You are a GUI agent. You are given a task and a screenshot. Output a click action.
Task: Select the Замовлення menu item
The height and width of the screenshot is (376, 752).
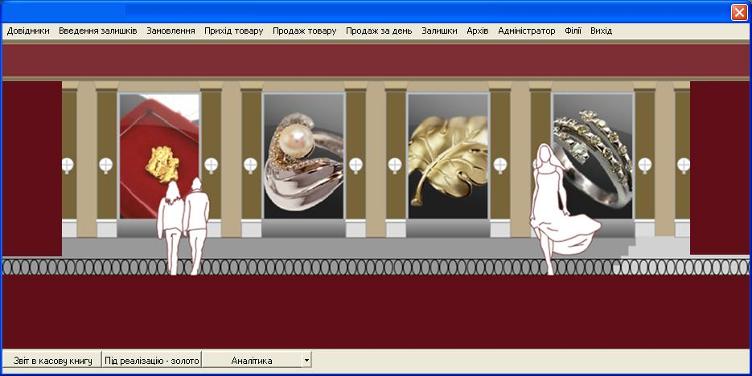pyautogui.click(x=171, y=31)
